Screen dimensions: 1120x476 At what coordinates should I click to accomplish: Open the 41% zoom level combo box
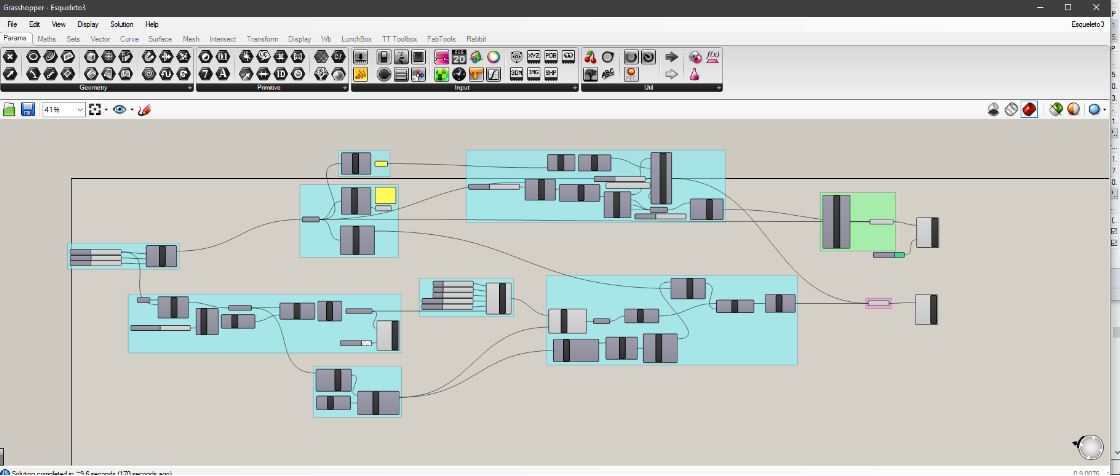(64, 109)
